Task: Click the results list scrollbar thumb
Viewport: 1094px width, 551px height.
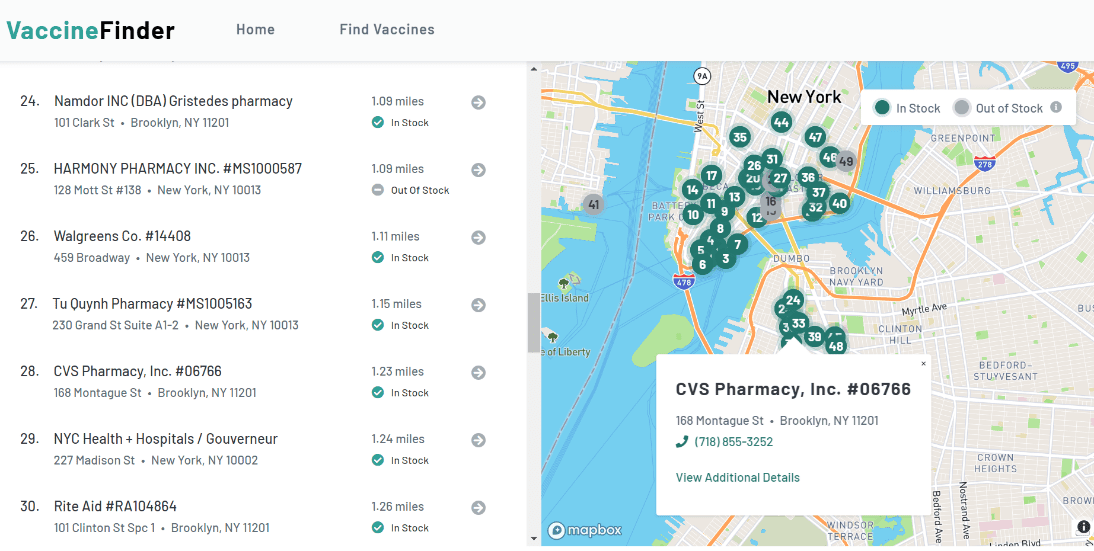Action: 534,322
